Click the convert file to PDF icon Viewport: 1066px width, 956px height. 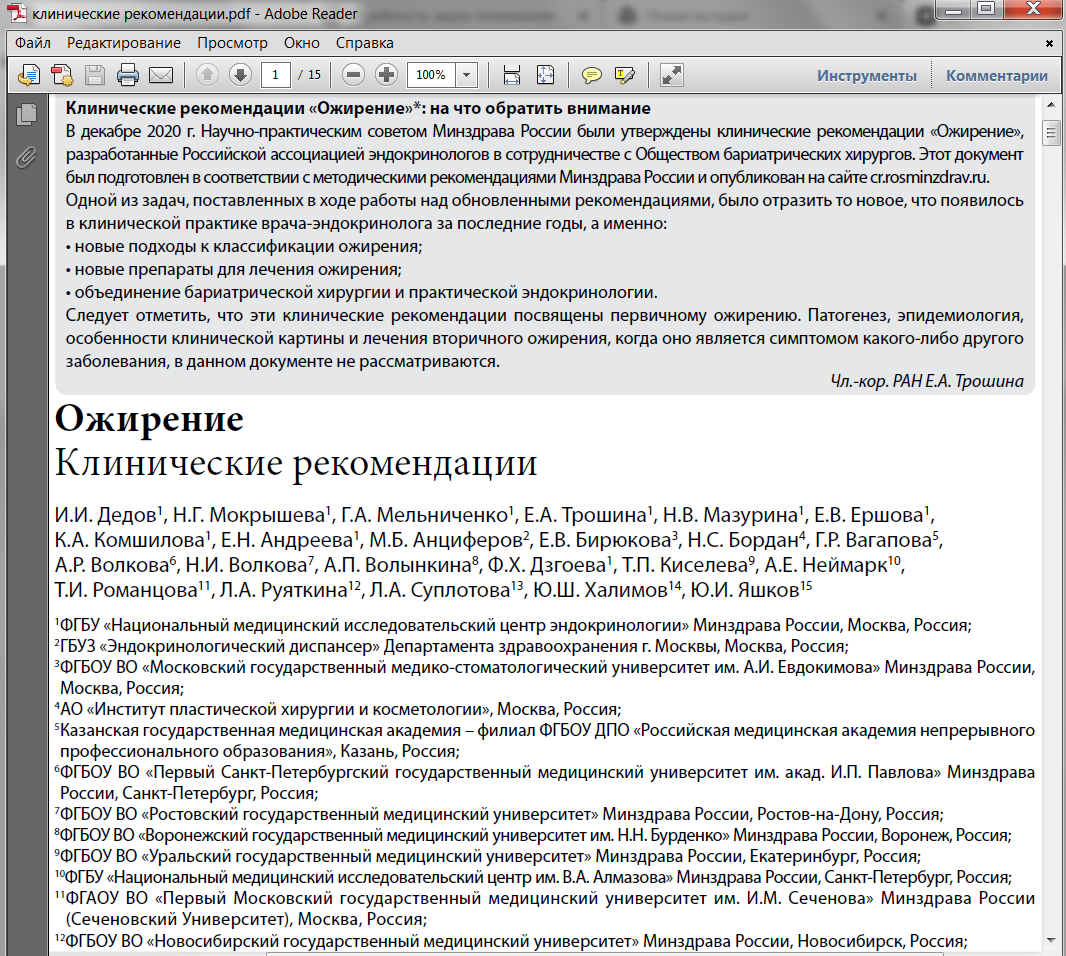(x=62, y=75)
